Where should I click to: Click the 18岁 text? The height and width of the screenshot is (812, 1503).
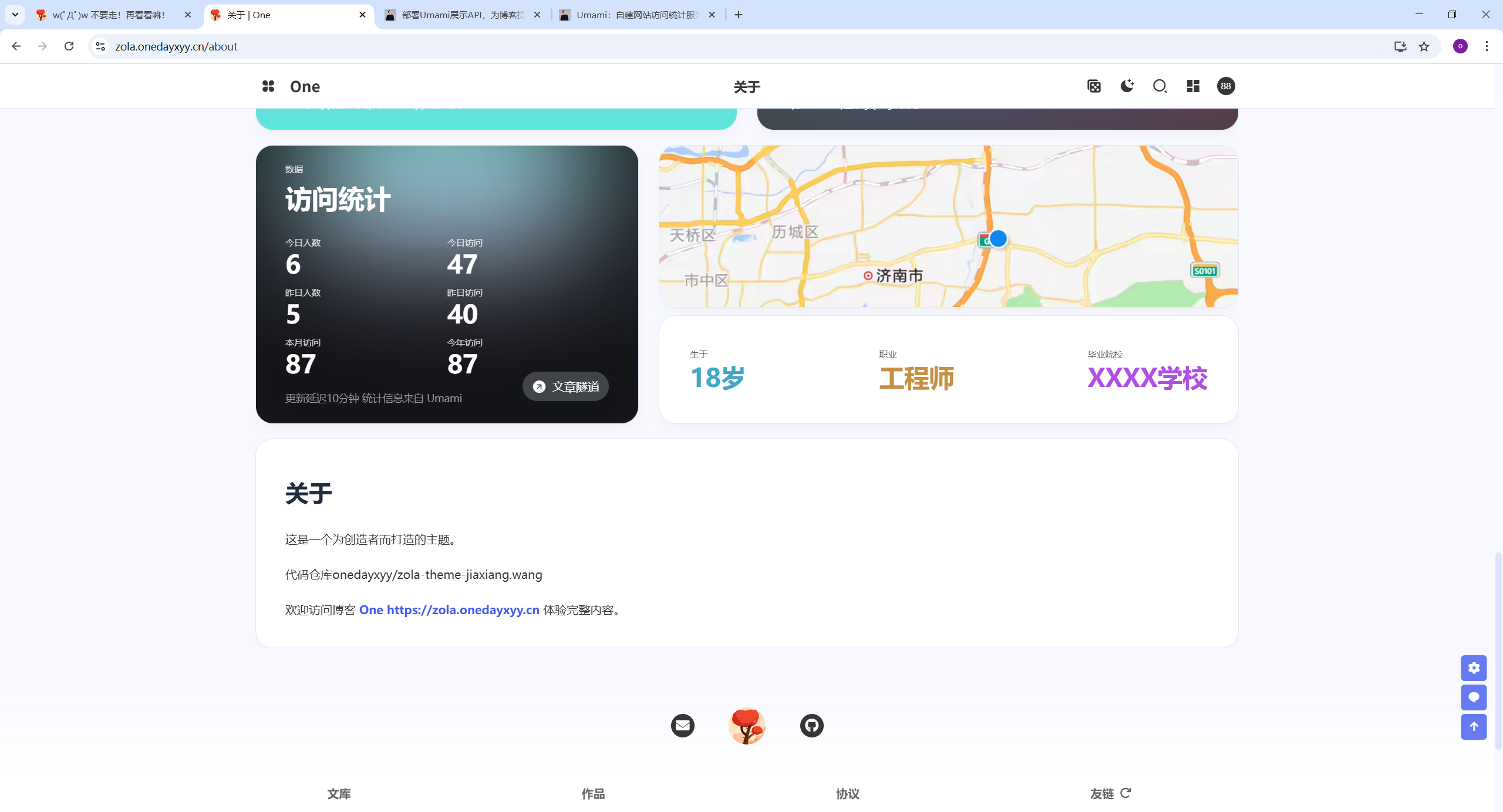tap(717, 378)
